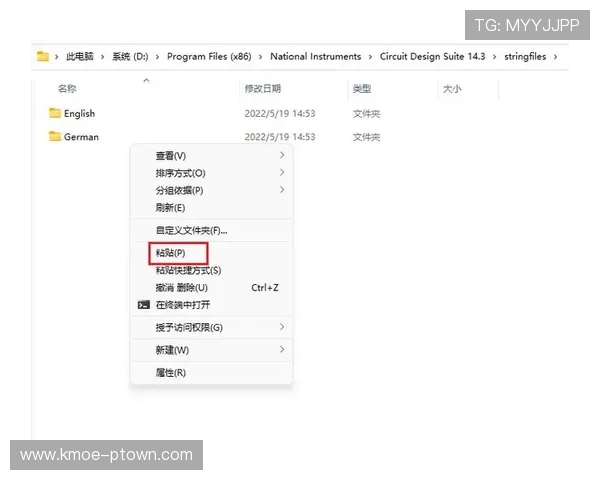The width and height of the screenshot is (600, 480).
Task: Select the English folder name
Action: pos(79,114)
